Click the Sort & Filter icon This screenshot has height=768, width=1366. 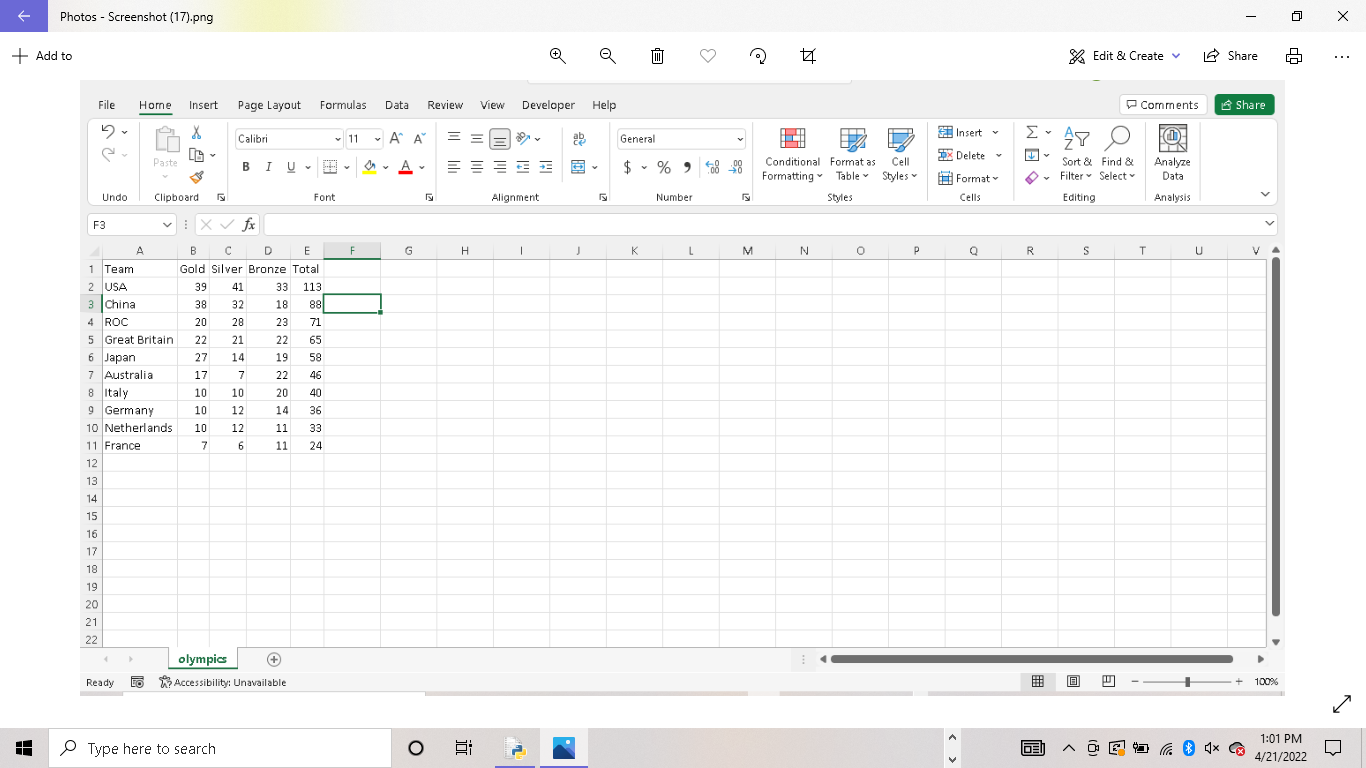click(1076, 155)
